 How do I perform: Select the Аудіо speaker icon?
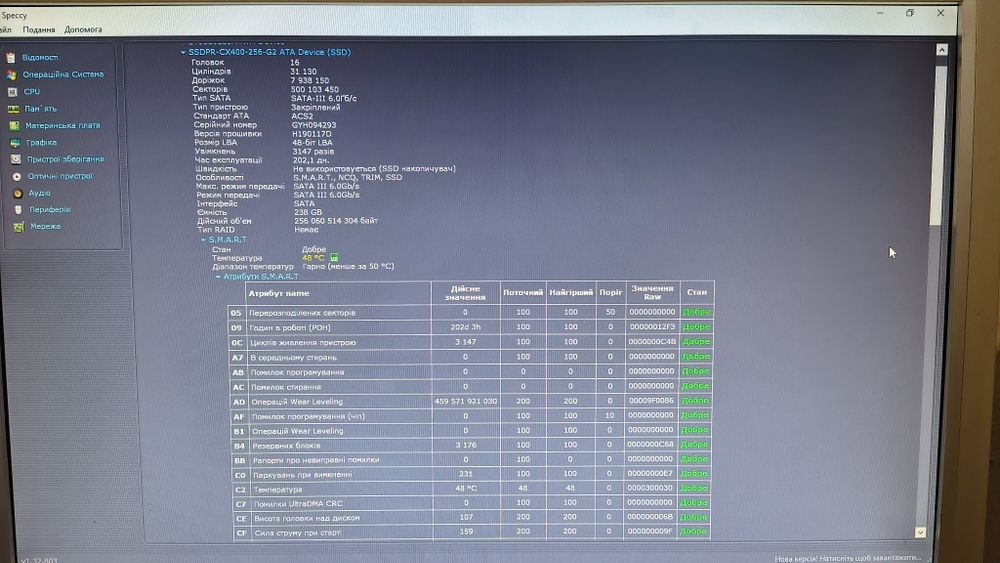click(17, 193)
